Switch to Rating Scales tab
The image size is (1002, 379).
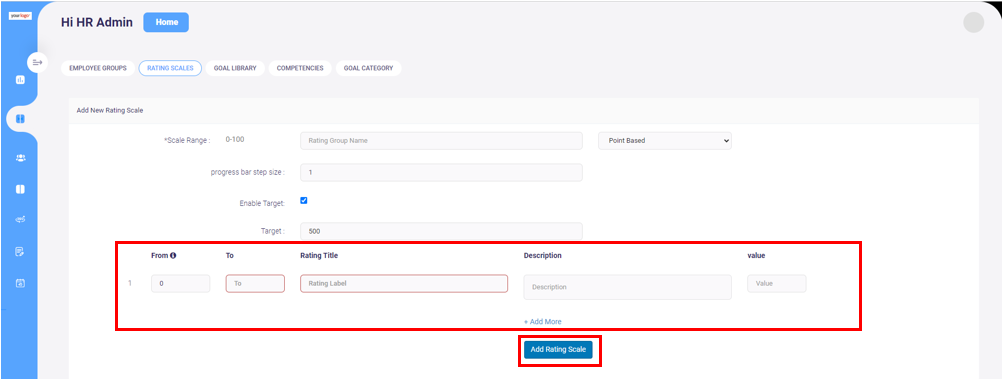170,68
